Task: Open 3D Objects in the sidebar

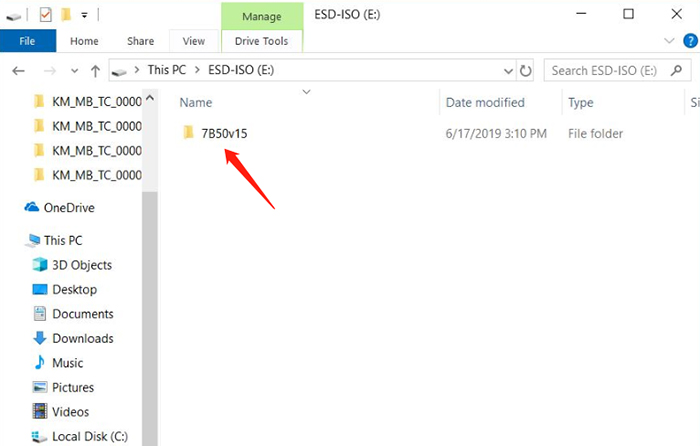Action: (x=82, y=265)
